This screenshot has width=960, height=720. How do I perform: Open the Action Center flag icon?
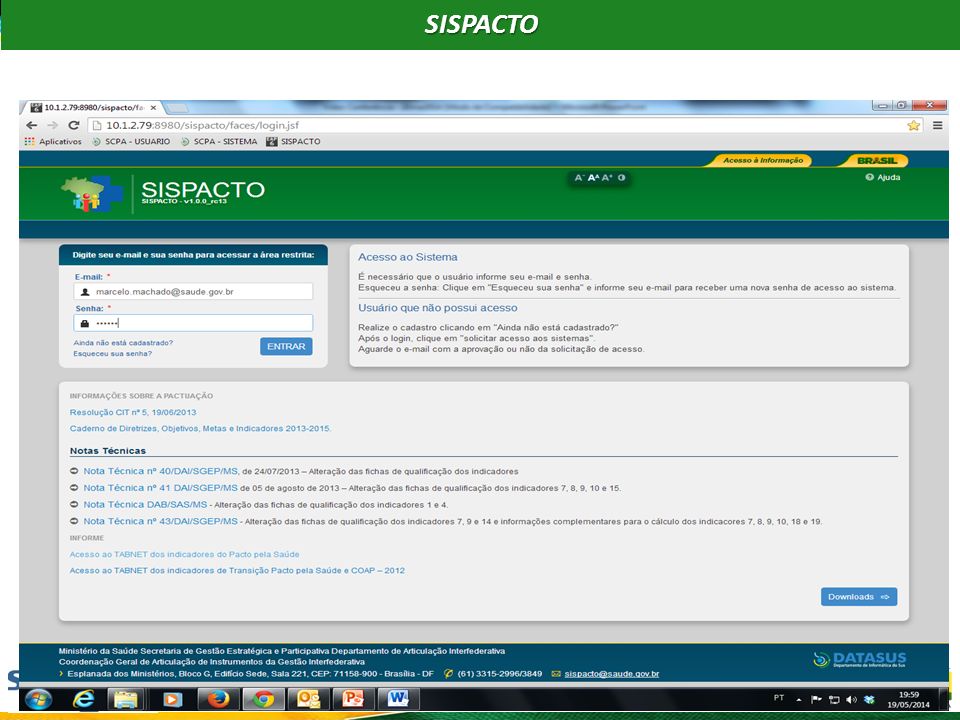tap(816, 699)
